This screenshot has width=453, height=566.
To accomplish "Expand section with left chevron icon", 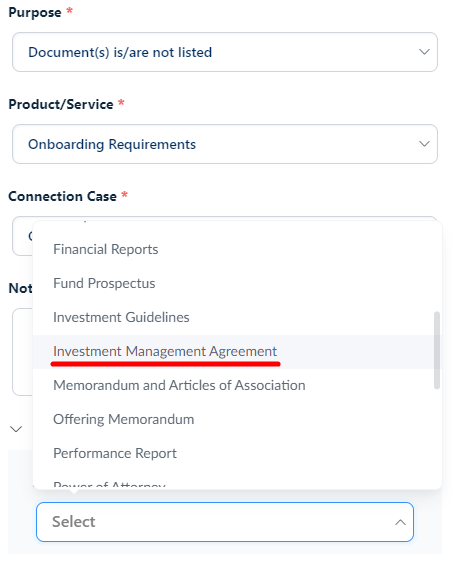I will [x=16, y=429].
